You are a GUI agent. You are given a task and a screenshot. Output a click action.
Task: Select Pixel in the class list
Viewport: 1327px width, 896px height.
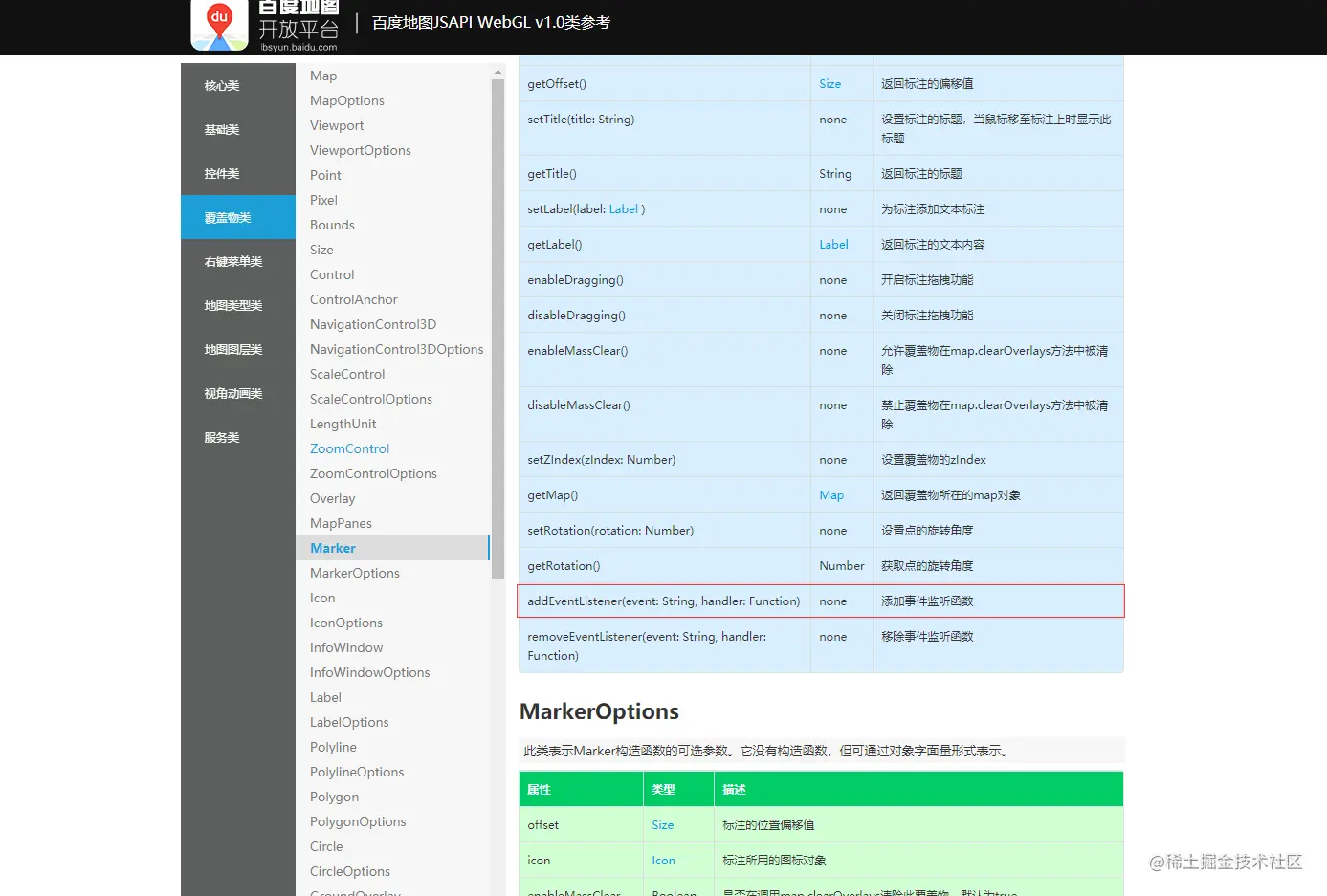click(323, 200)
